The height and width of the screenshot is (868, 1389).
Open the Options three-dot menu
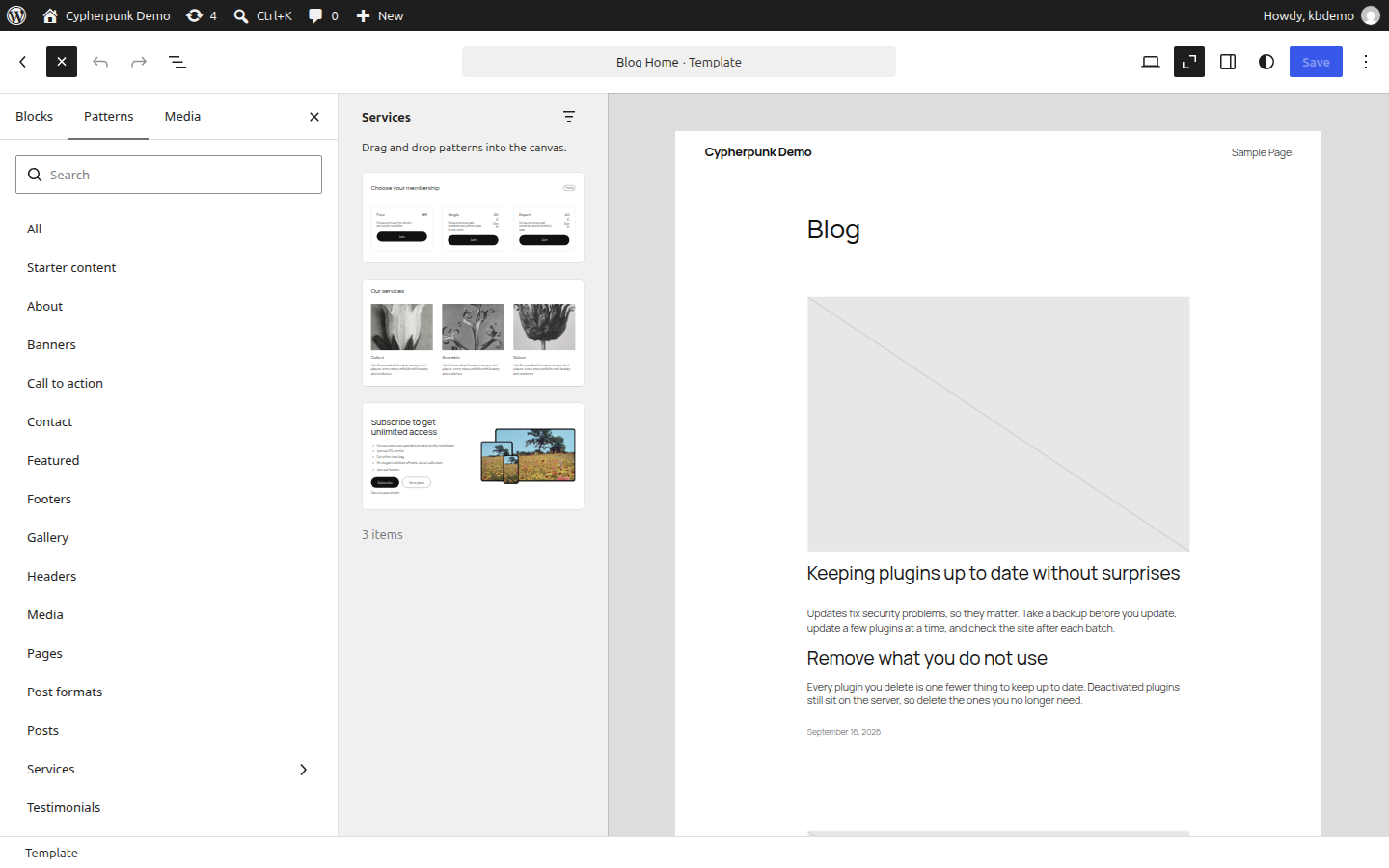click(1366, 62)
